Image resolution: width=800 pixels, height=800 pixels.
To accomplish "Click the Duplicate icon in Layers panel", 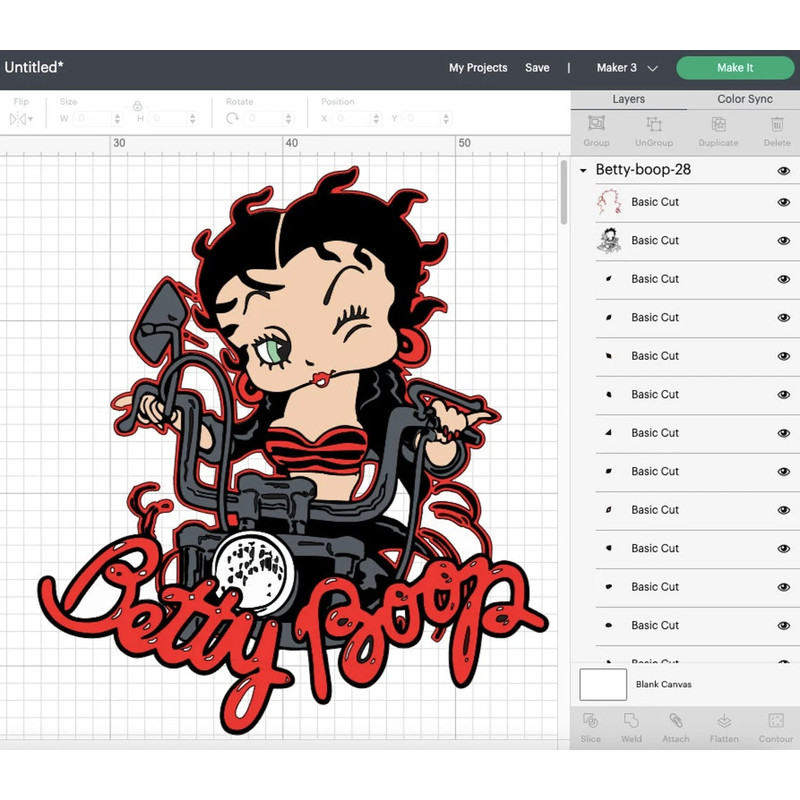I will tap(717, 131).
